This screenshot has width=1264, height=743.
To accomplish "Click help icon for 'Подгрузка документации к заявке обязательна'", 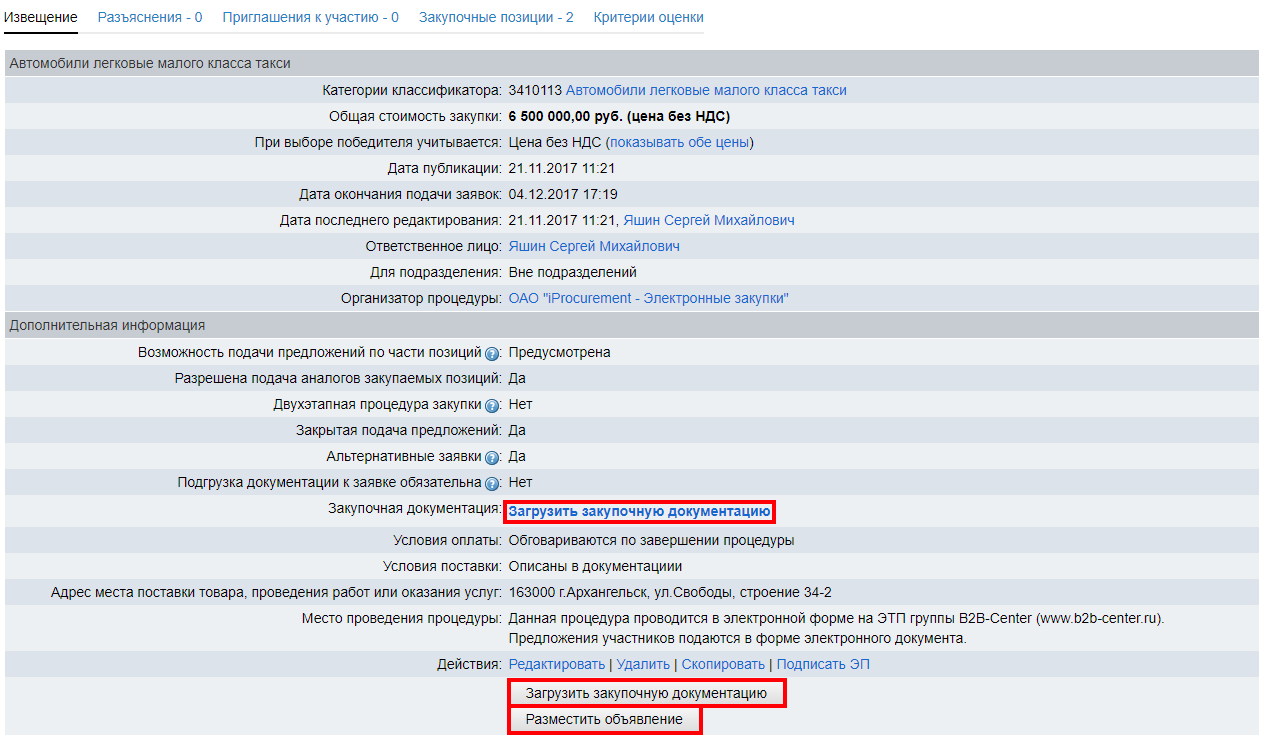I will click(x=492, y=483).
